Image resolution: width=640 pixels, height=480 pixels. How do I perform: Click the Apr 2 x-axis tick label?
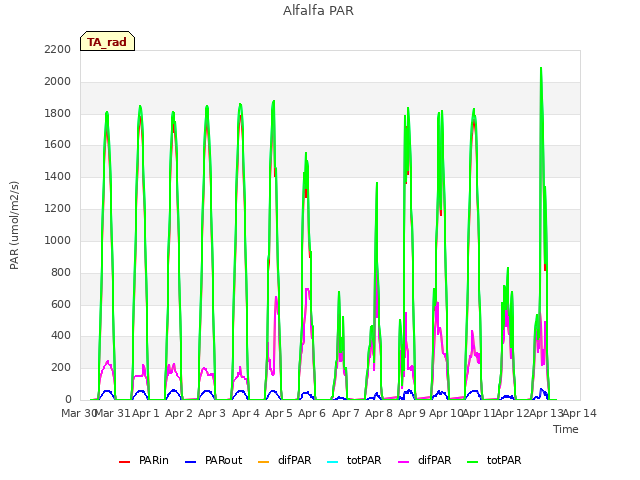pos(179,413)
